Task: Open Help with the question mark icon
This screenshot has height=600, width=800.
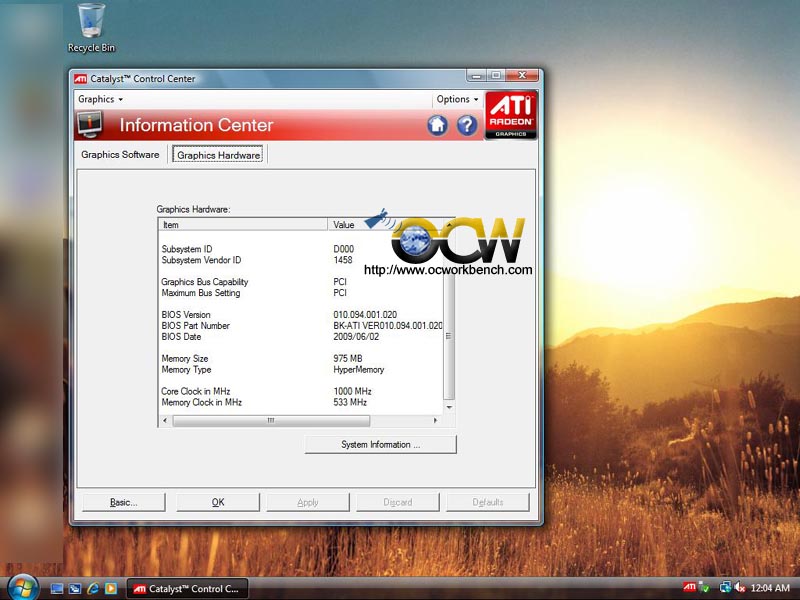Action: point(467,125)
